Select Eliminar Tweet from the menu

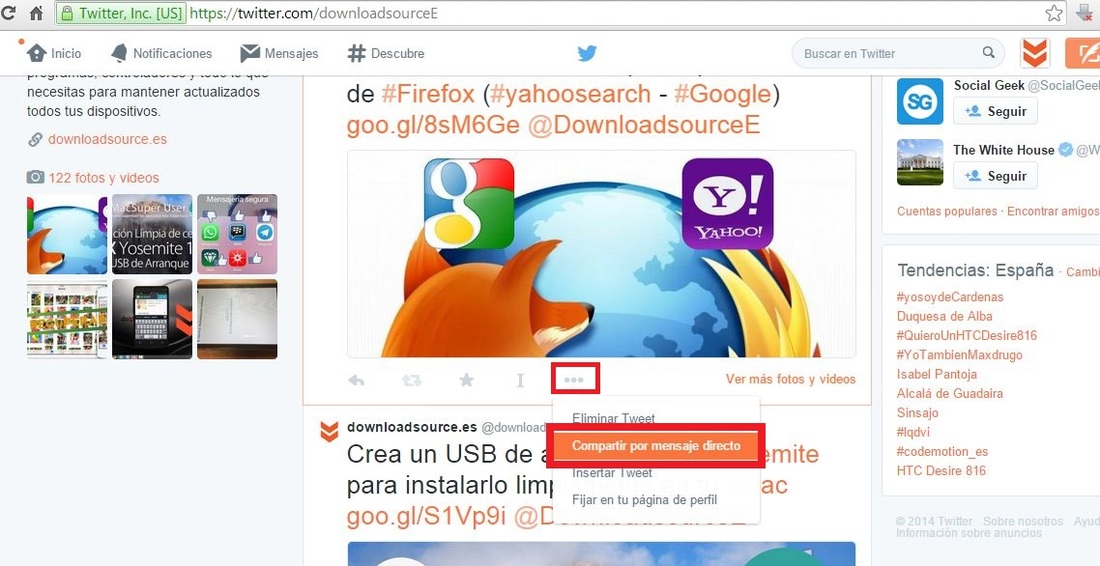(613, 418)
